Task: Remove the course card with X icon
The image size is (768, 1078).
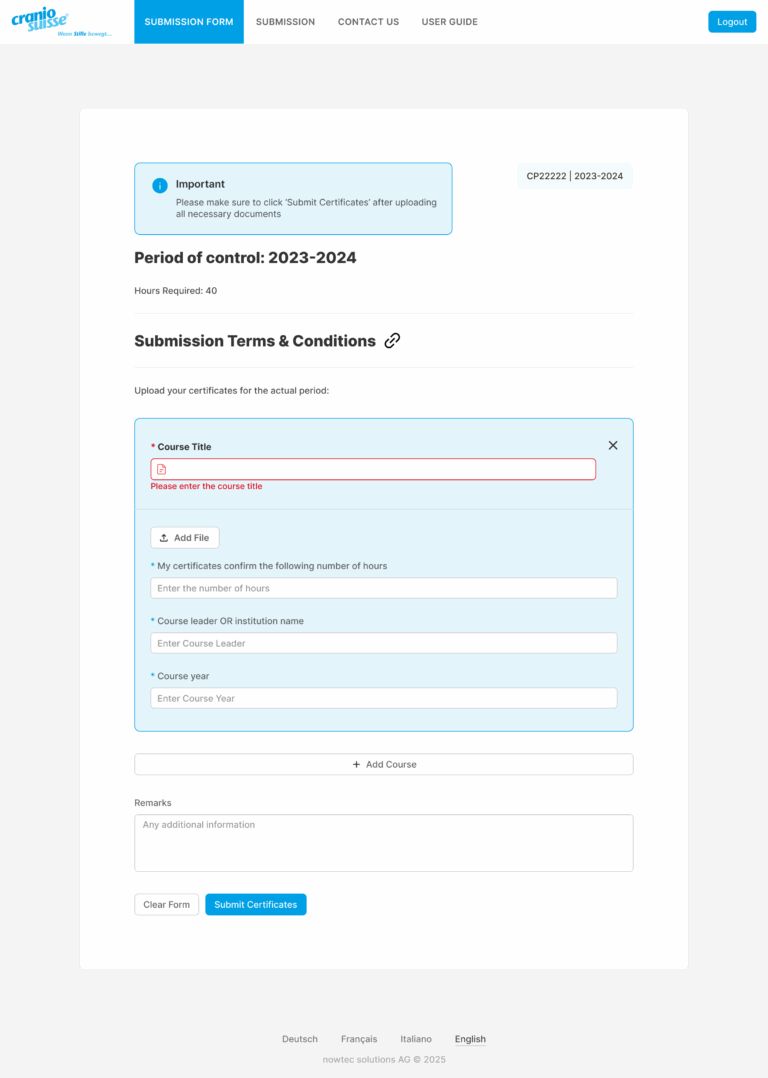Action: coord(613,445)
